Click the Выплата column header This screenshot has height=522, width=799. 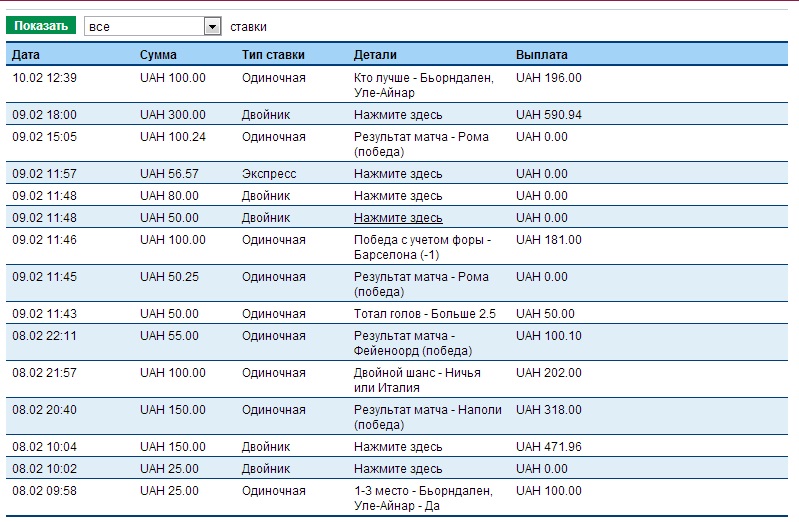pos(541,55)
